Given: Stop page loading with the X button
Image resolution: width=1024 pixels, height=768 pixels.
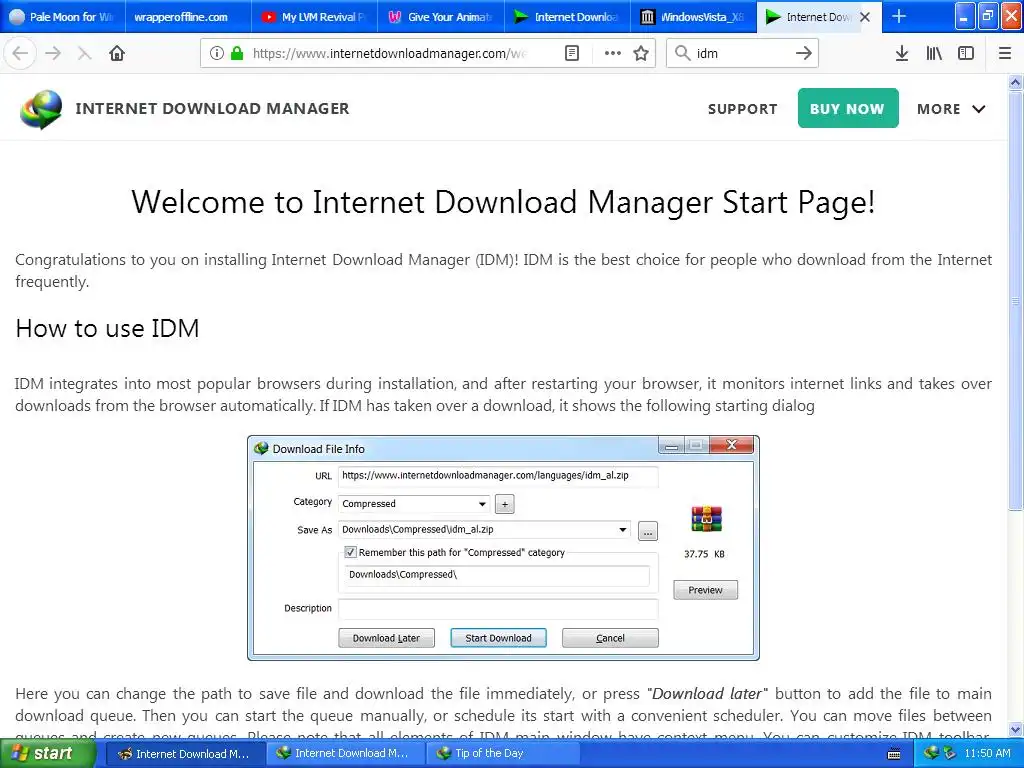Looking at the screenshot, I should pos(84,53).
